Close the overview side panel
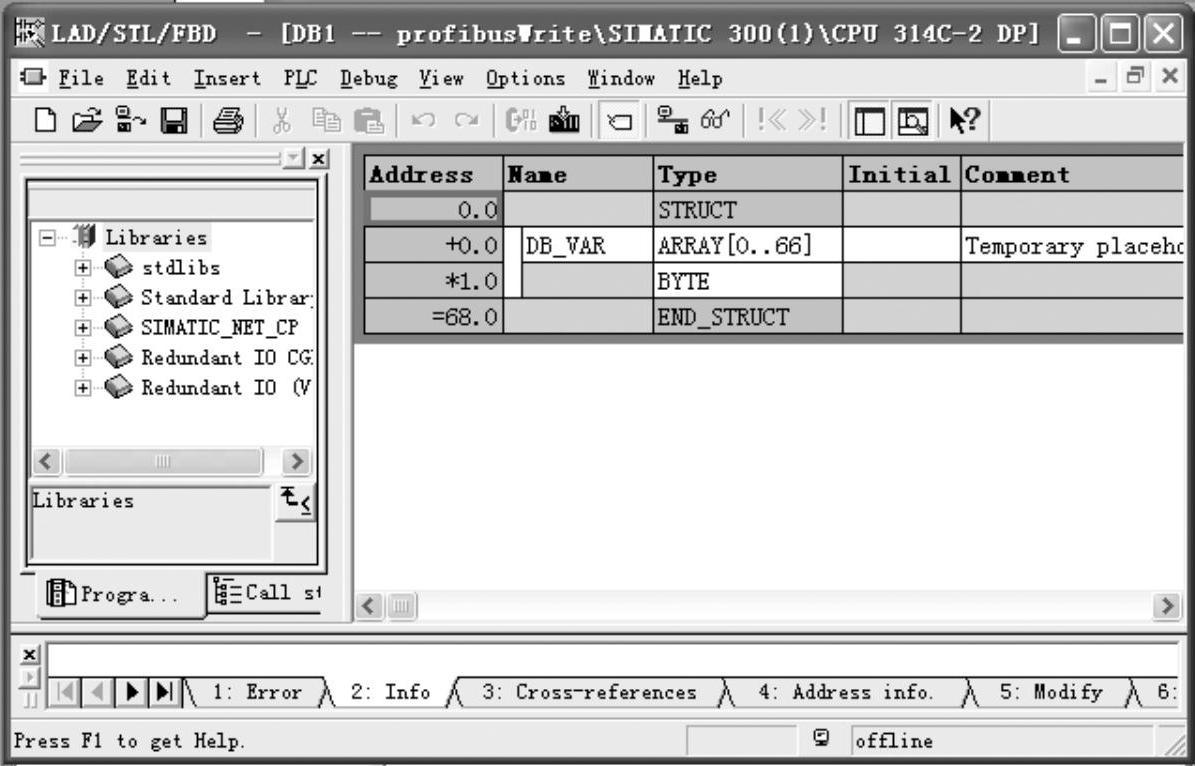 tap(319, 159)
